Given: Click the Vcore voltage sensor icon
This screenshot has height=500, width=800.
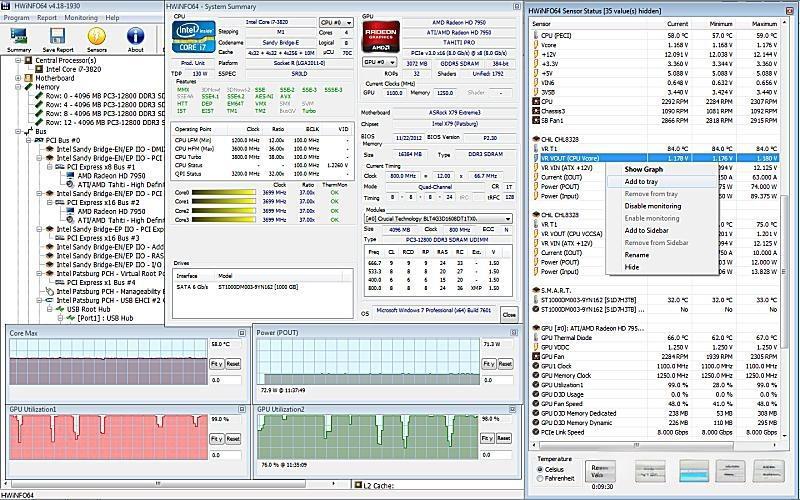Looking at the screenshot, I should point(536,45).
